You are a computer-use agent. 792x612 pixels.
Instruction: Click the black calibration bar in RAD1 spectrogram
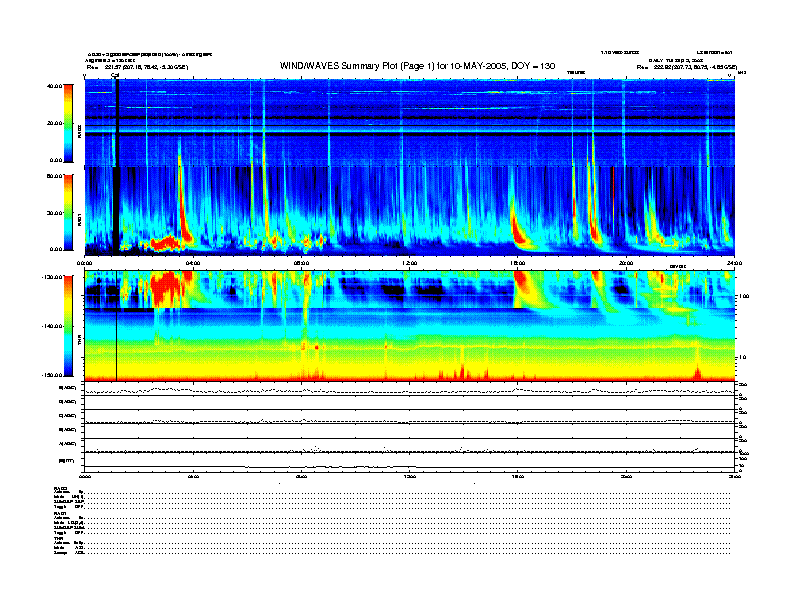(x=117, y=209)
